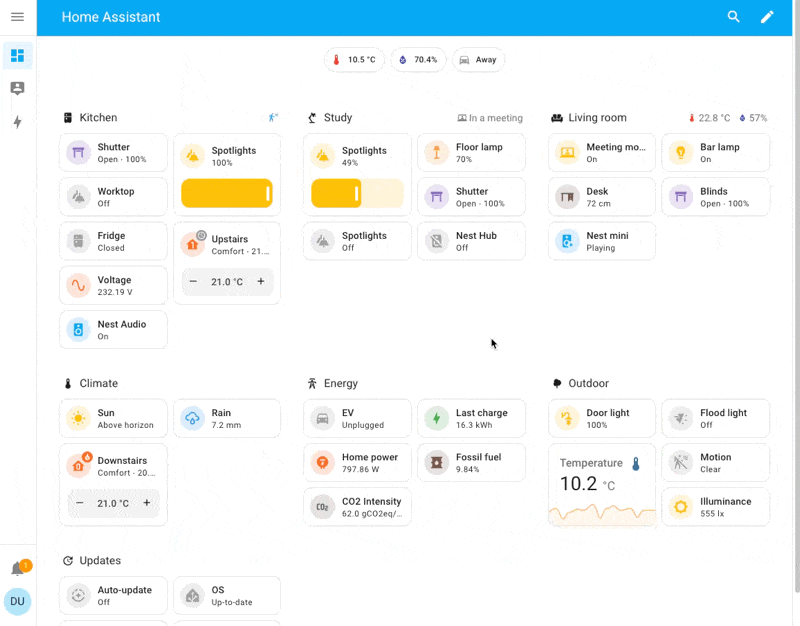Increase Upstairs thermostat temperature with plus
800x626 pixels.
[261, 282]
